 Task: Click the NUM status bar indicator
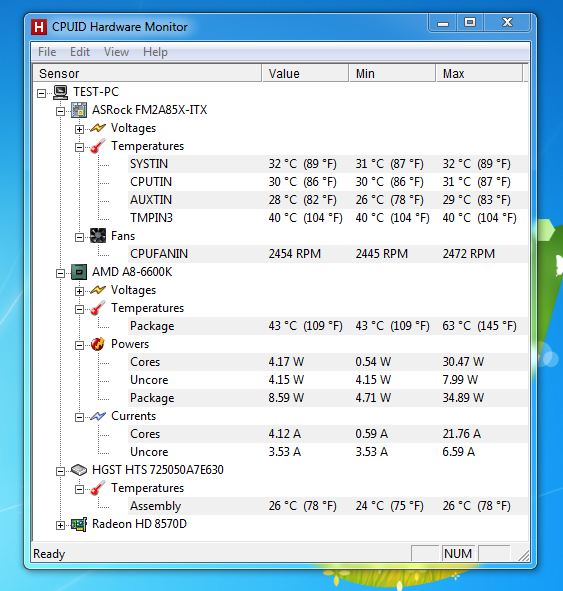pyautogui.click(x=458, y=554)
